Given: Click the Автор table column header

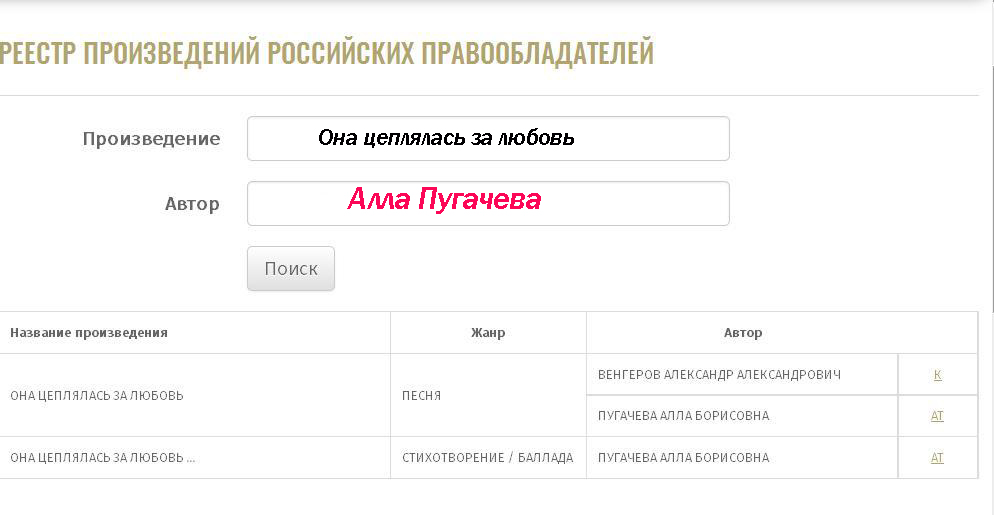Looking at the screenshot, I should pos(743,332).
